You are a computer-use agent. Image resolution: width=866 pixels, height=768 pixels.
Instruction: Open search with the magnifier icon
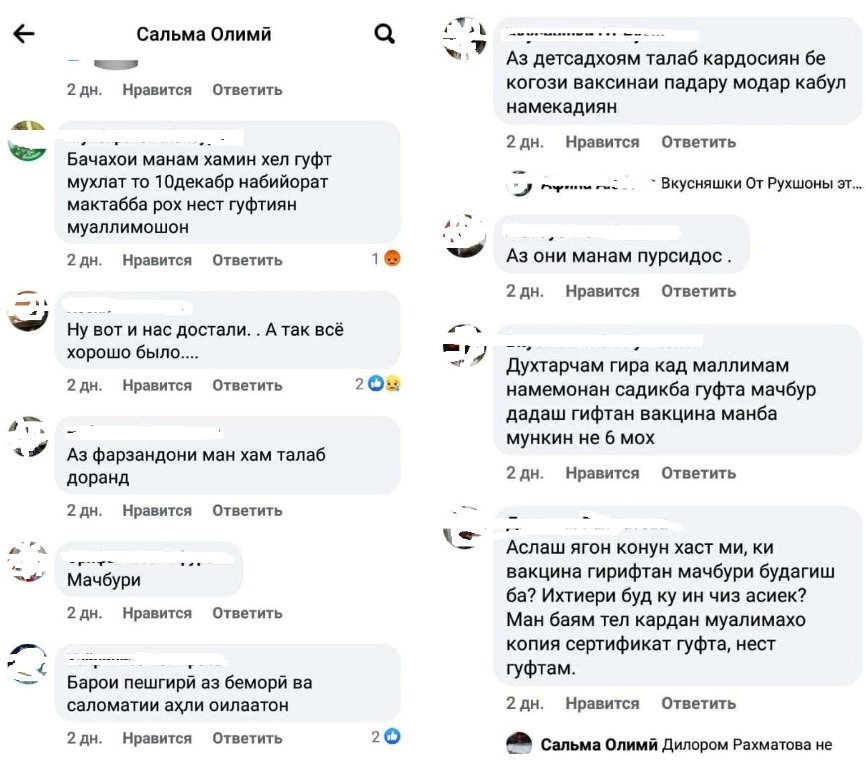click(x=384, y=34)
